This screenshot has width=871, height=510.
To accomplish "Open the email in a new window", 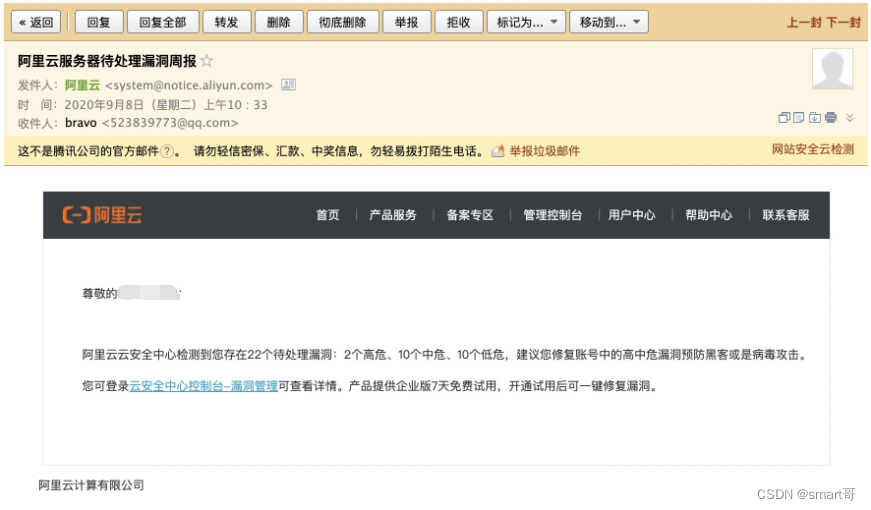I will 784,117.
